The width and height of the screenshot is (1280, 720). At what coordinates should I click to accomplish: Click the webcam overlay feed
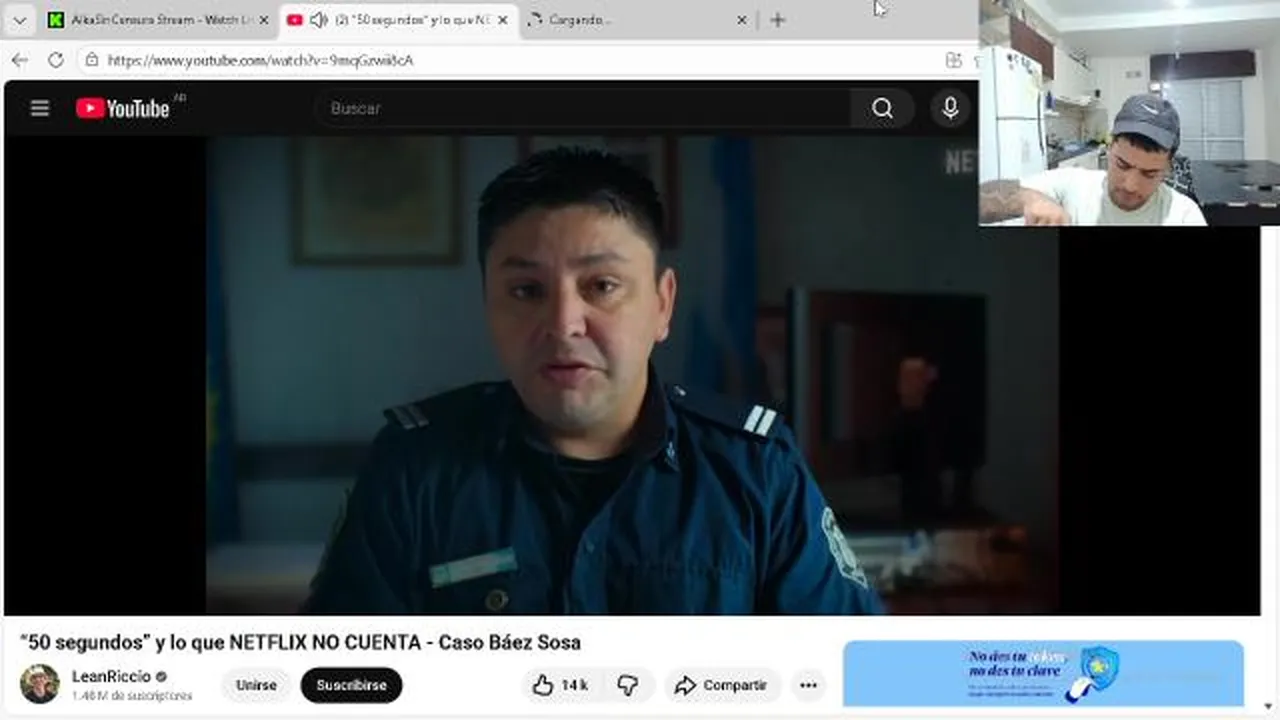[x=1129, y=112]
